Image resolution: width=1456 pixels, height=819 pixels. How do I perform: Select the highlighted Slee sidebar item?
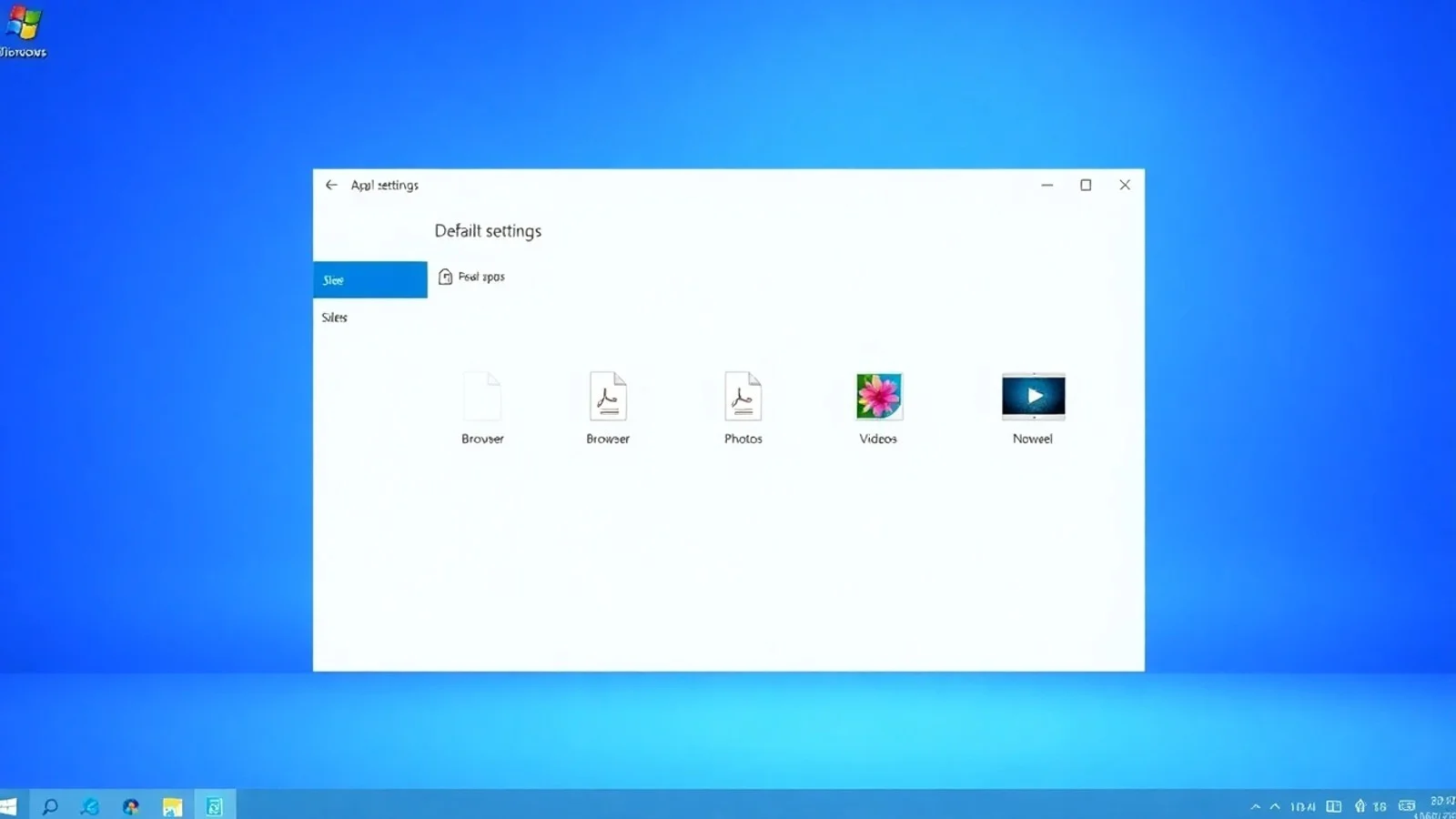[x=369, y=279]
